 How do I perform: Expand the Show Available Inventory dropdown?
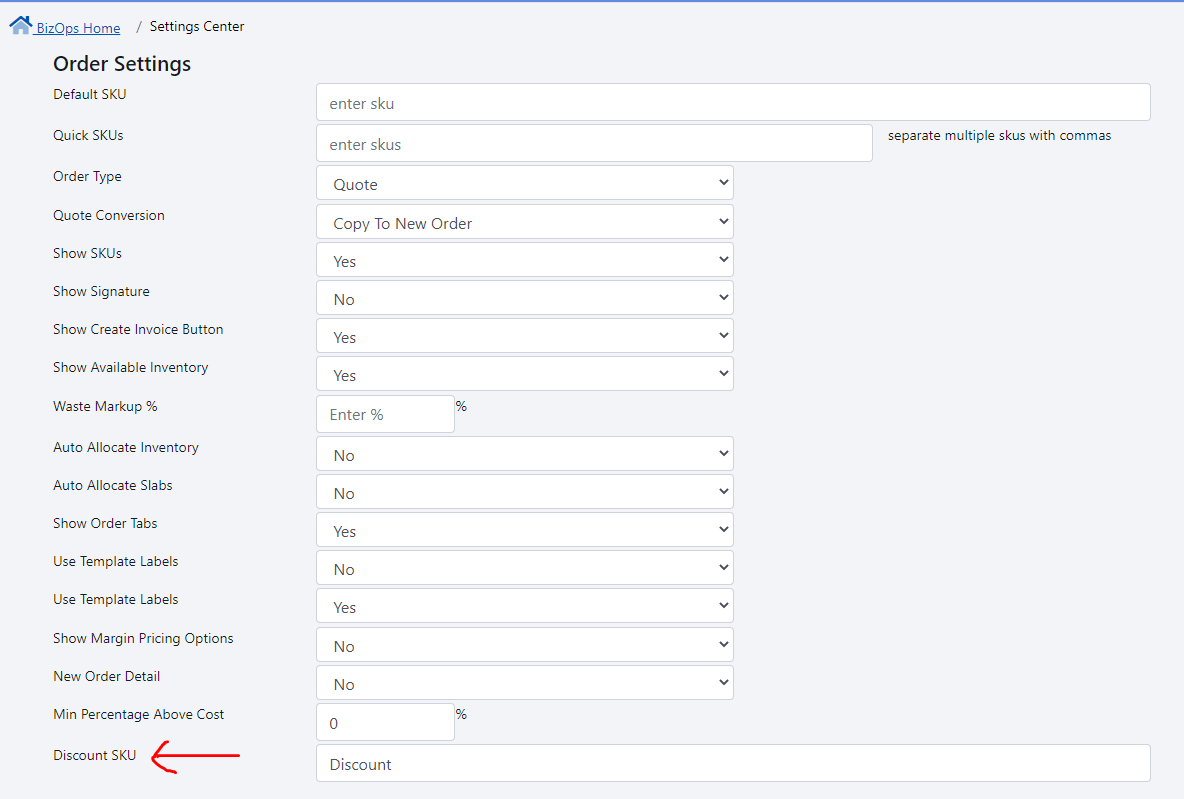(x=524, y=375)
